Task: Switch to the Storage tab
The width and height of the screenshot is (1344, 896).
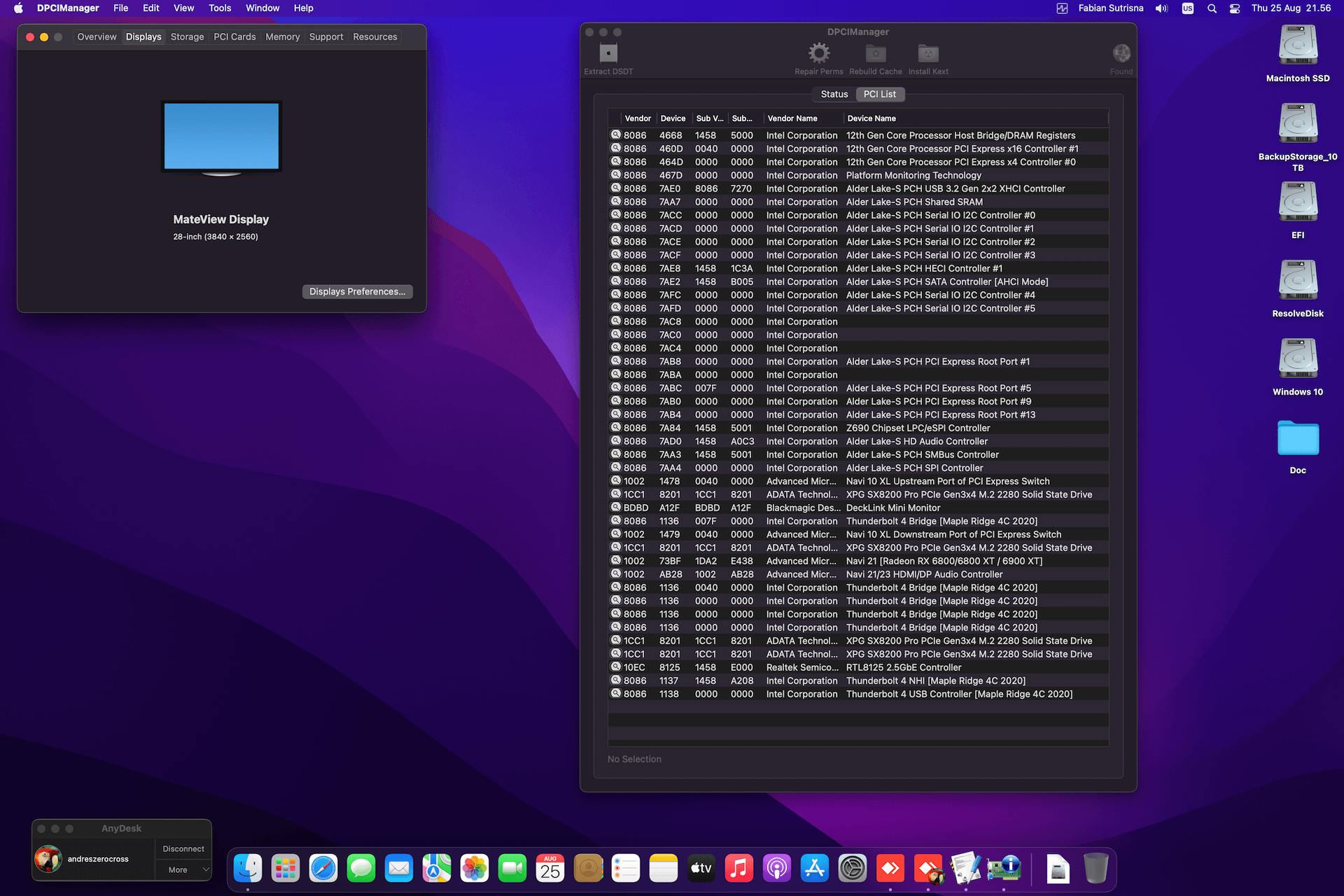Action: click(x=187, y=37)
